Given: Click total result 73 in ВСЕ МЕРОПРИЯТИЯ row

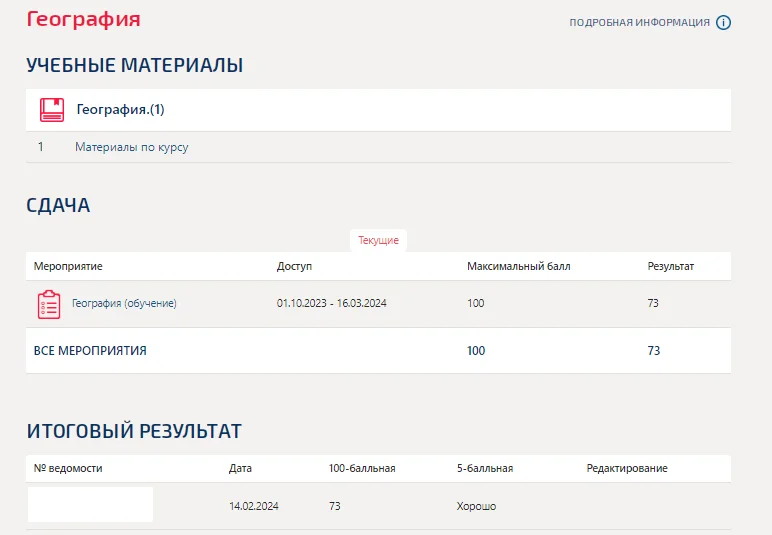Looking at the screenshot, I should pyautogui.click(x=653, y=351).
